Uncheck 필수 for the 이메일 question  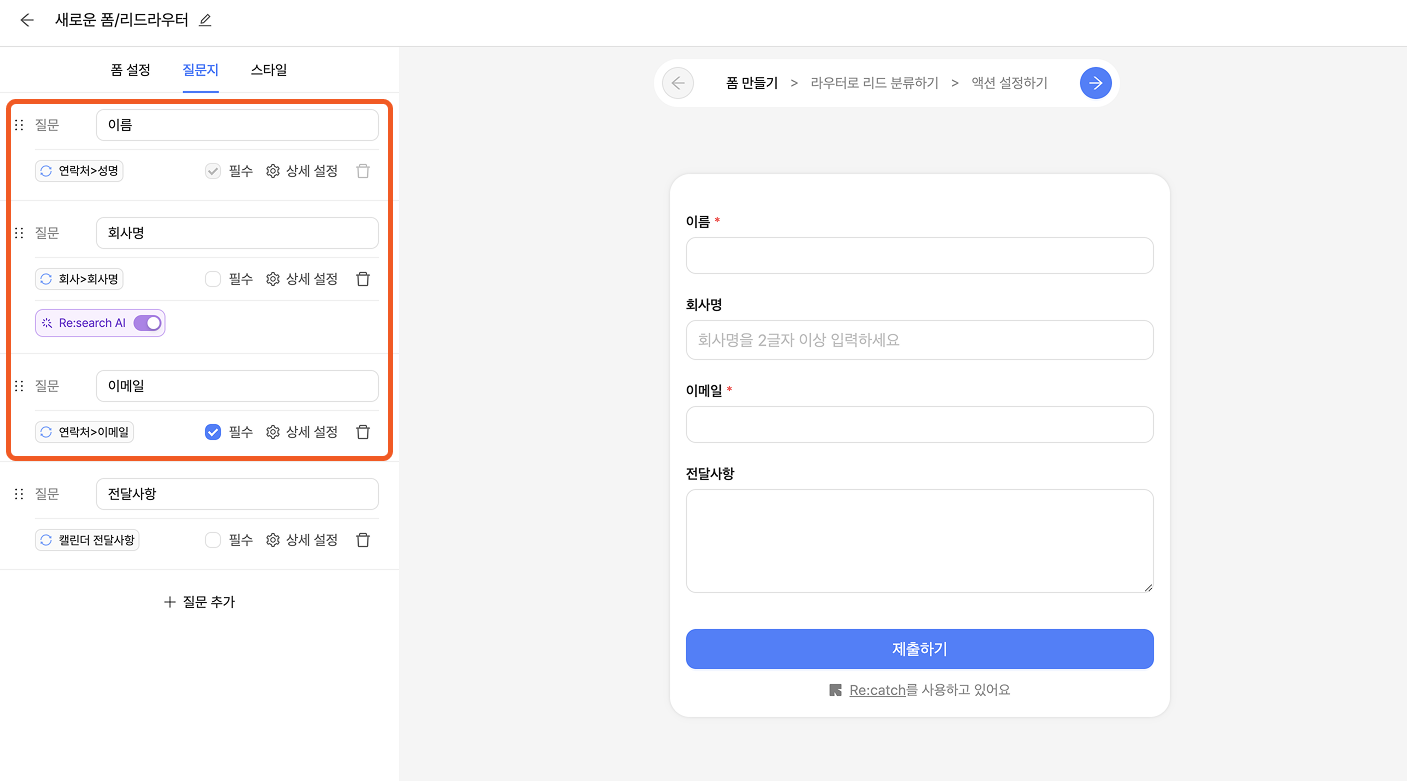(x=213, y=432)
